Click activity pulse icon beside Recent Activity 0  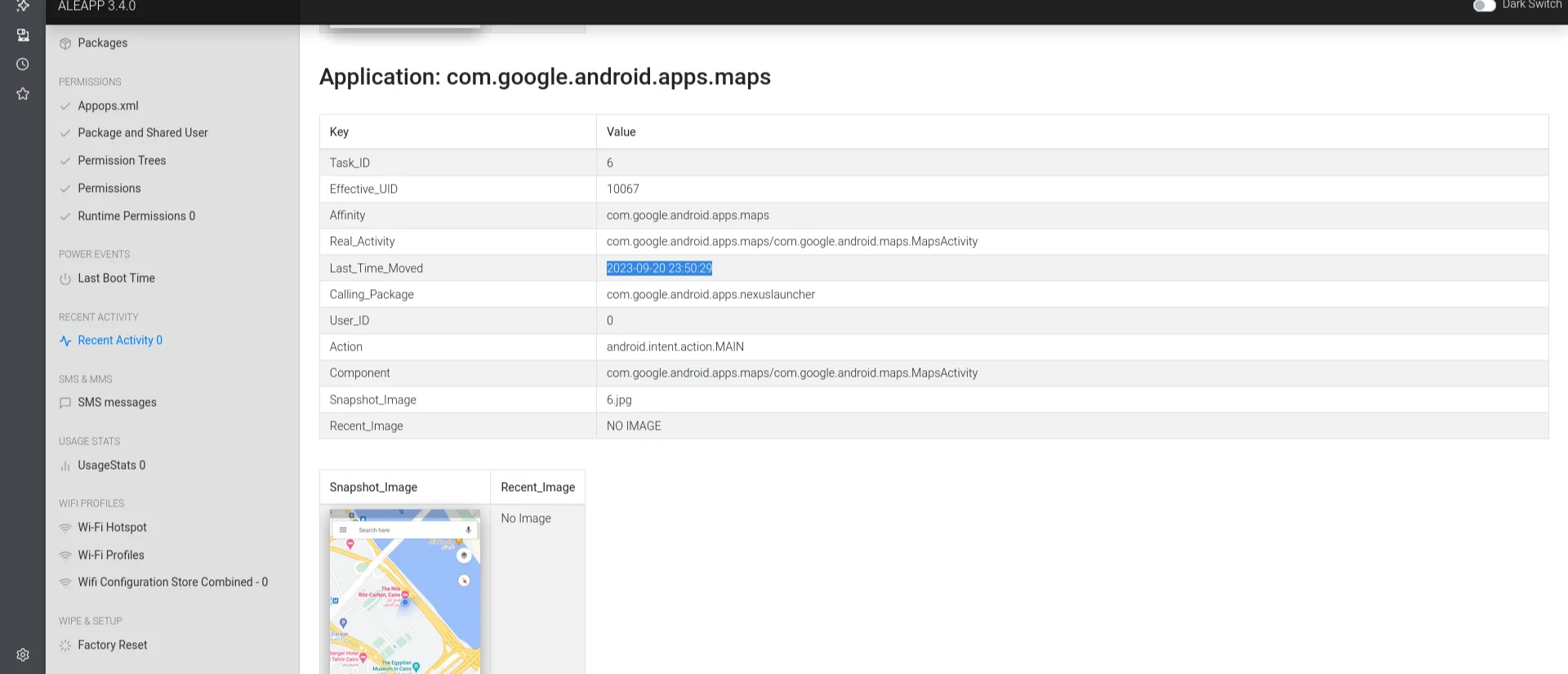65,341
